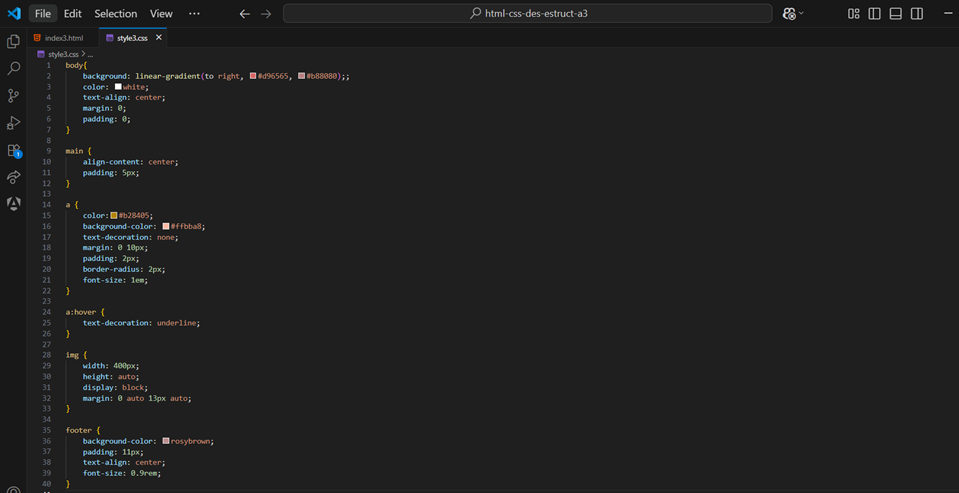The height and width of the screenshot is (493, 959).
Task: Click the footer selector on line 35
Action: click(x=78, y=430)
